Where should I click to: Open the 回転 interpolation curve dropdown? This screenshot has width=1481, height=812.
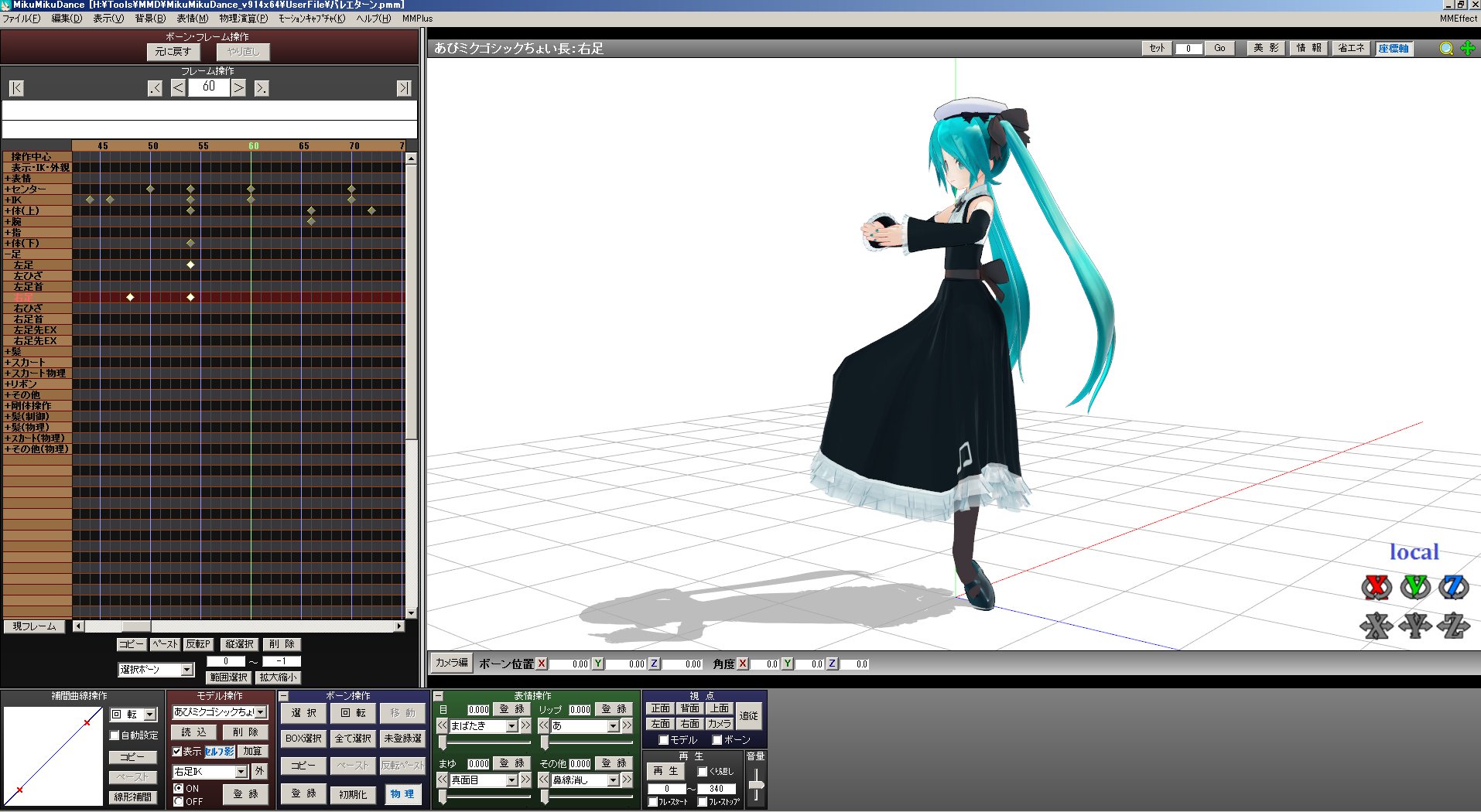tap(150, 715)
